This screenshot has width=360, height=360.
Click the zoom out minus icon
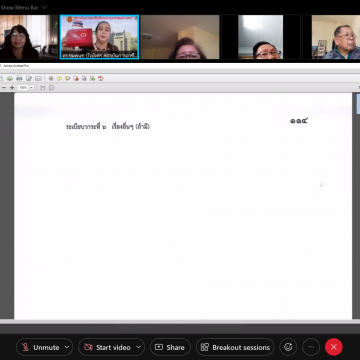tap(4, 87)
